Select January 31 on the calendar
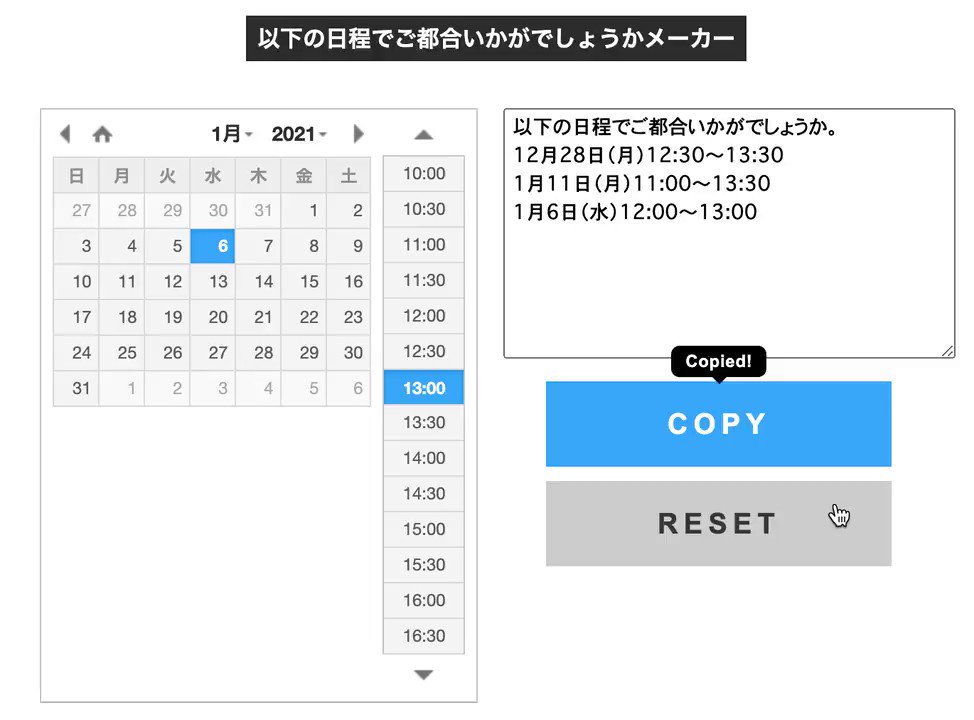The image size is (974, 720). (x=81, y=389)
